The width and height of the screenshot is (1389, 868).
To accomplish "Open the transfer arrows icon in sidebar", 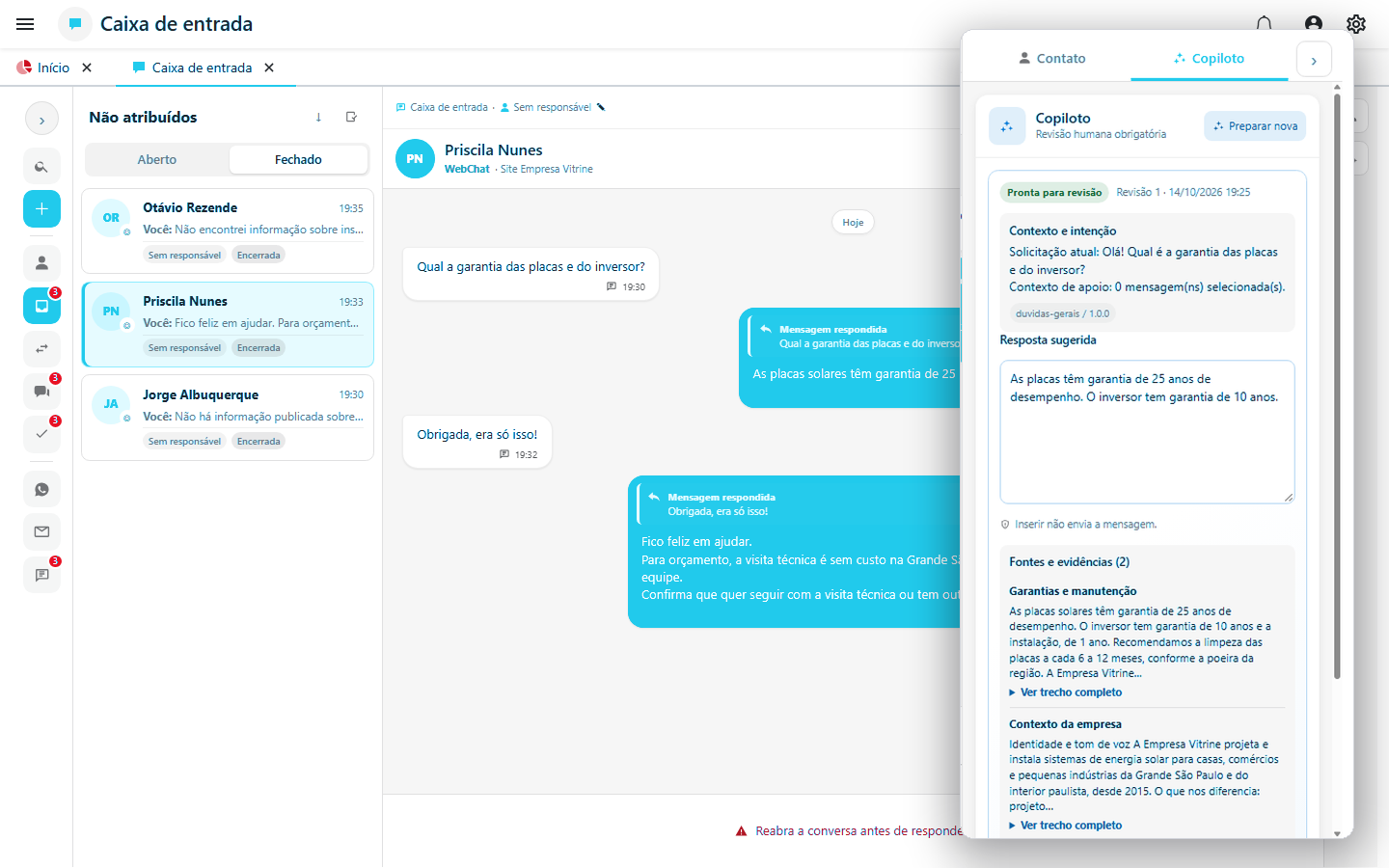I will point(41,348).
